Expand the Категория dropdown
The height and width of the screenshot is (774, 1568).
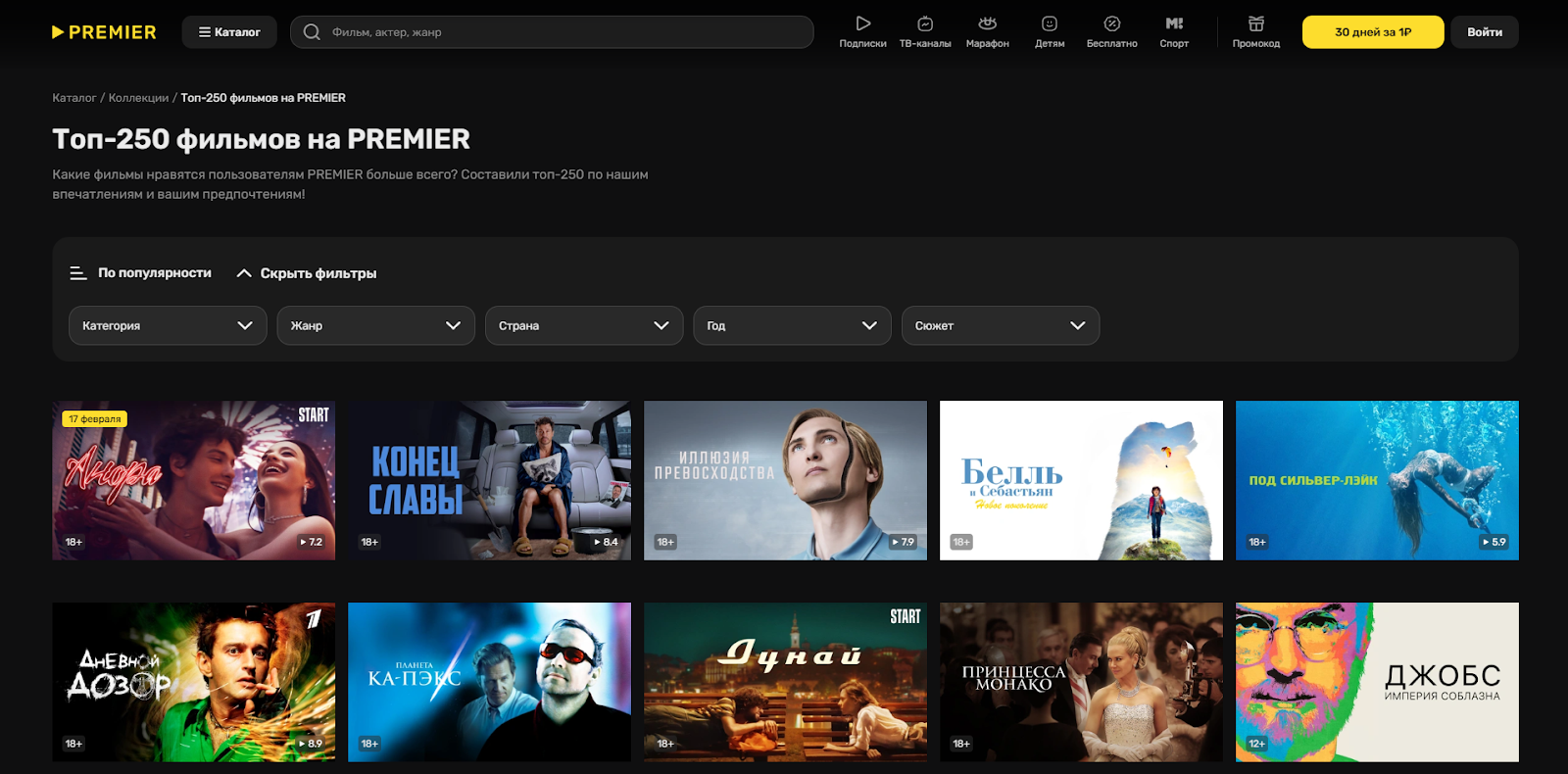click(168, 325)
